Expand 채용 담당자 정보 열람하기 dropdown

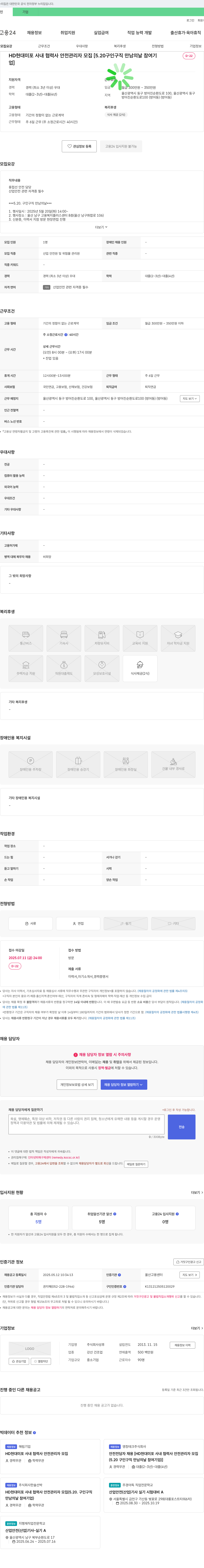tap(124, 1085)
